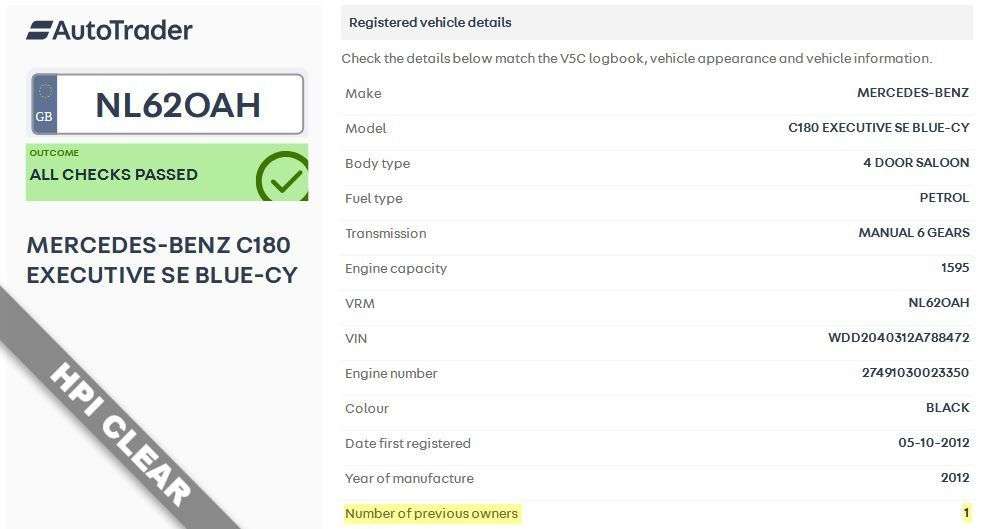Click the green circled checkmark icon
The image size is (983, 529).
point(282,178)
